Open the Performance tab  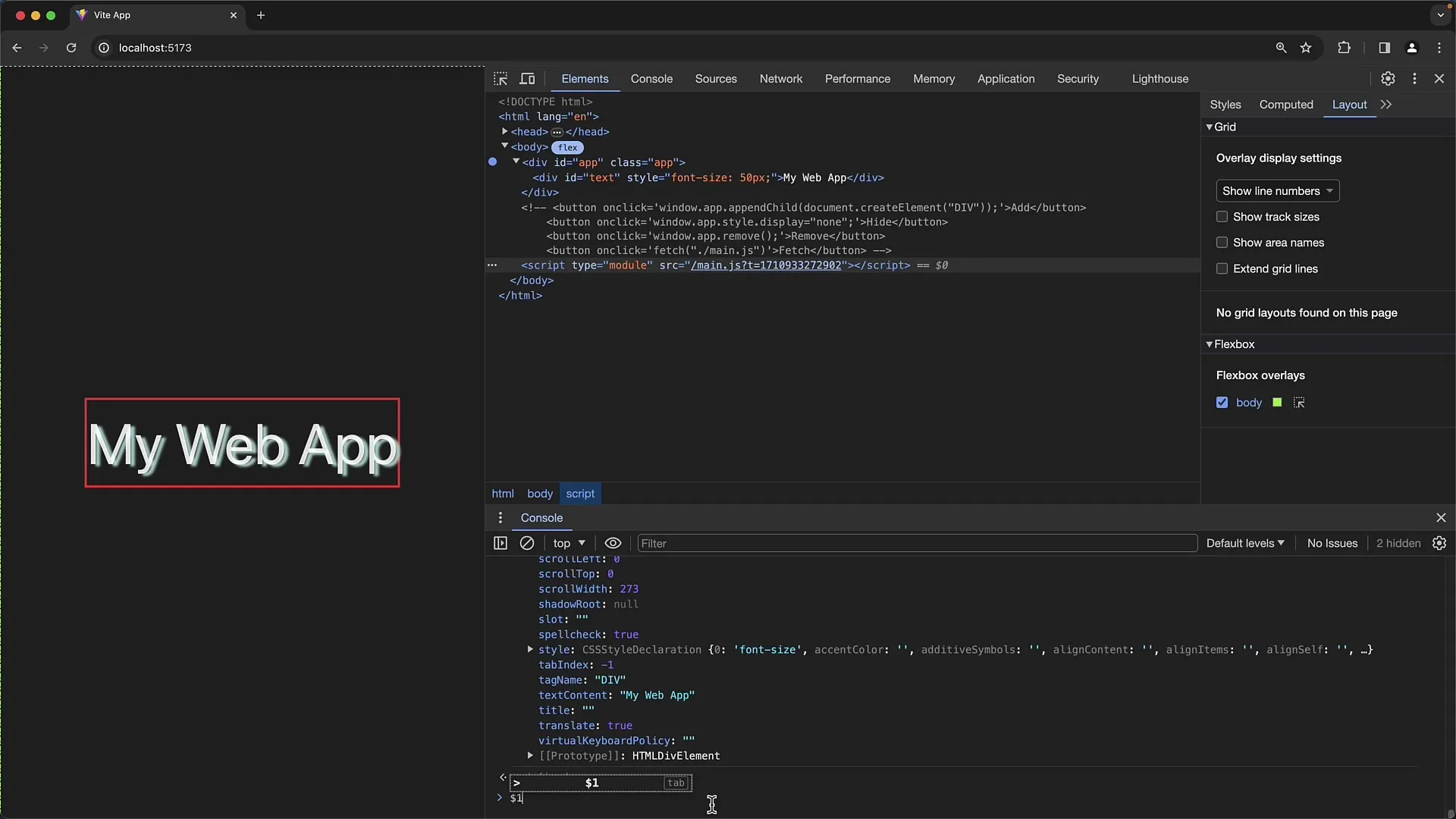(858, 79)
